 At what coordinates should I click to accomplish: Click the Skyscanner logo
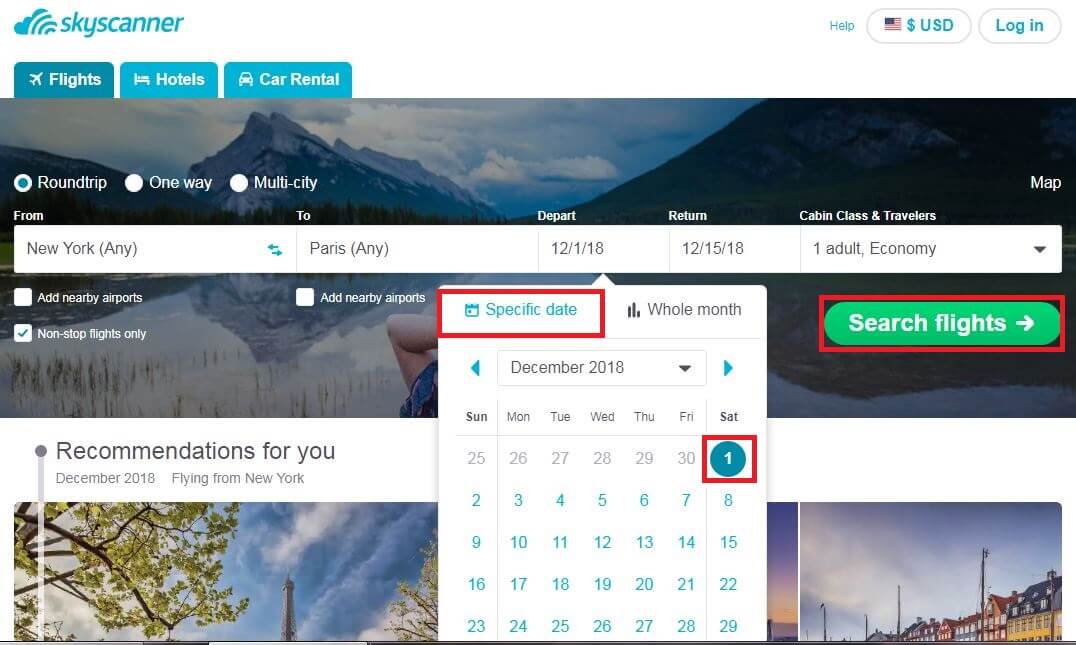(99, 23)
